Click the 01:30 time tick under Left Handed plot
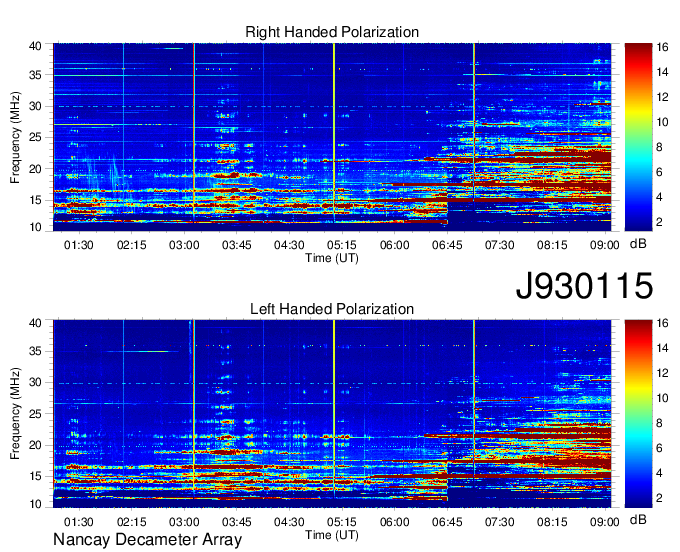The height and width of the screenshot is (552, 680). tap(78, 522)
